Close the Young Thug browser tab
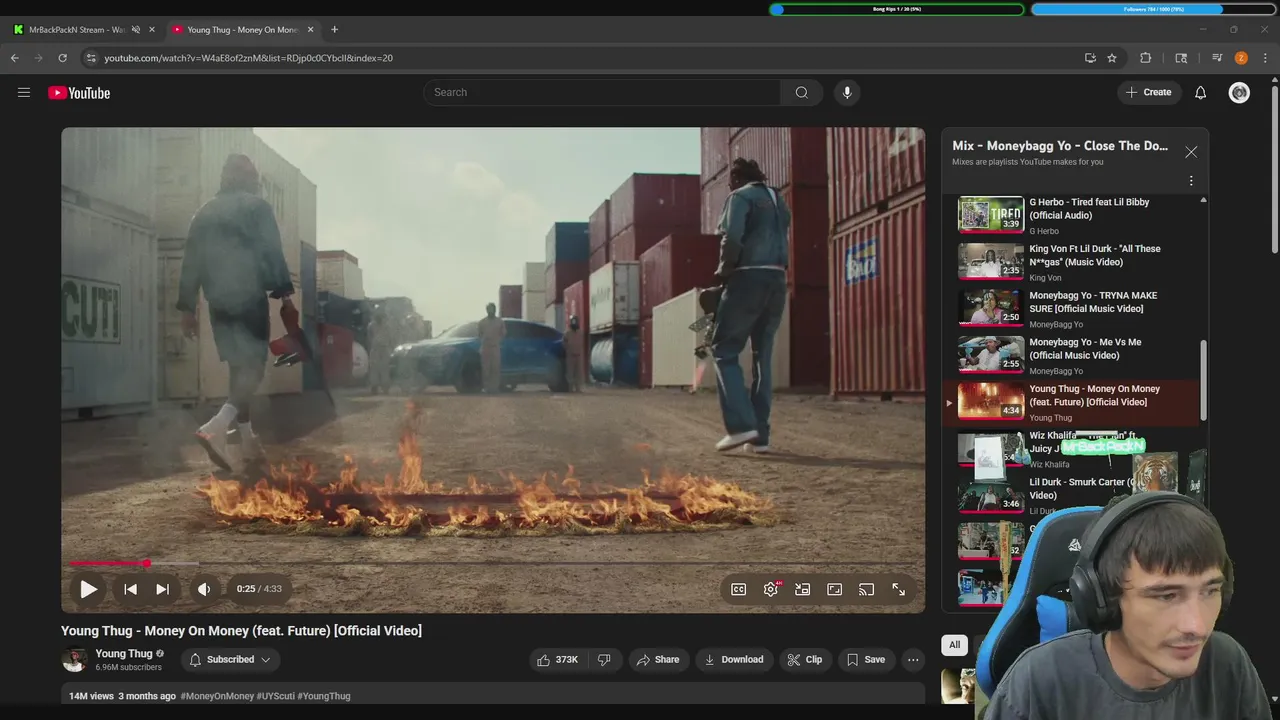The width and height of the screenshot is (1280, 720). point(310,30)
